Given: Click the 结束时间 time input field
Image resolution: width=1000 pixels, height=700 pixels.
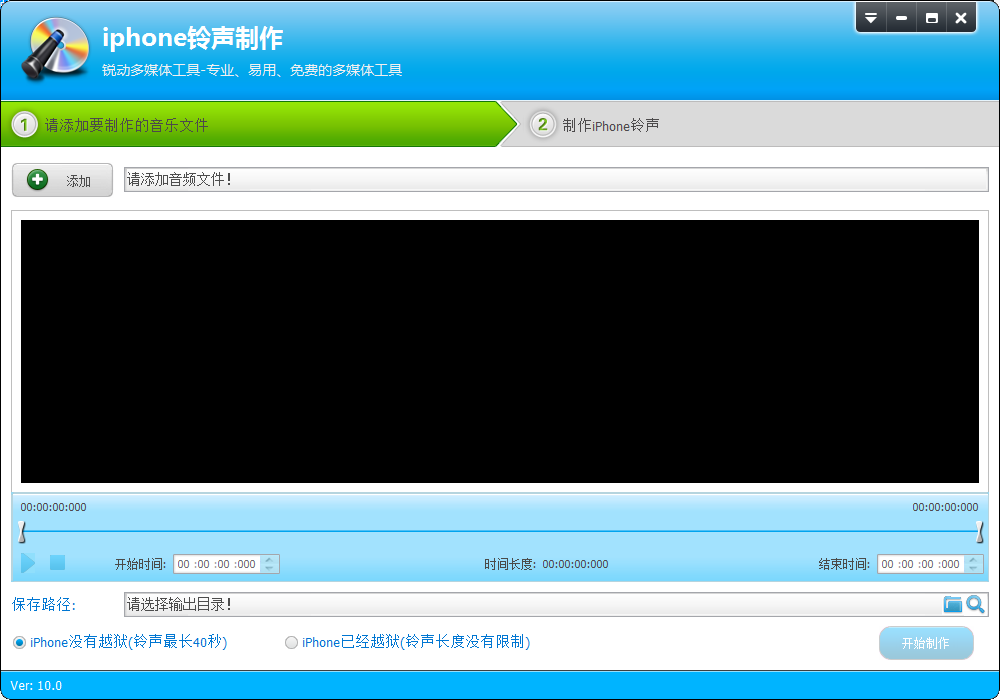Looking at the screenshot, I should coord(920,564).
